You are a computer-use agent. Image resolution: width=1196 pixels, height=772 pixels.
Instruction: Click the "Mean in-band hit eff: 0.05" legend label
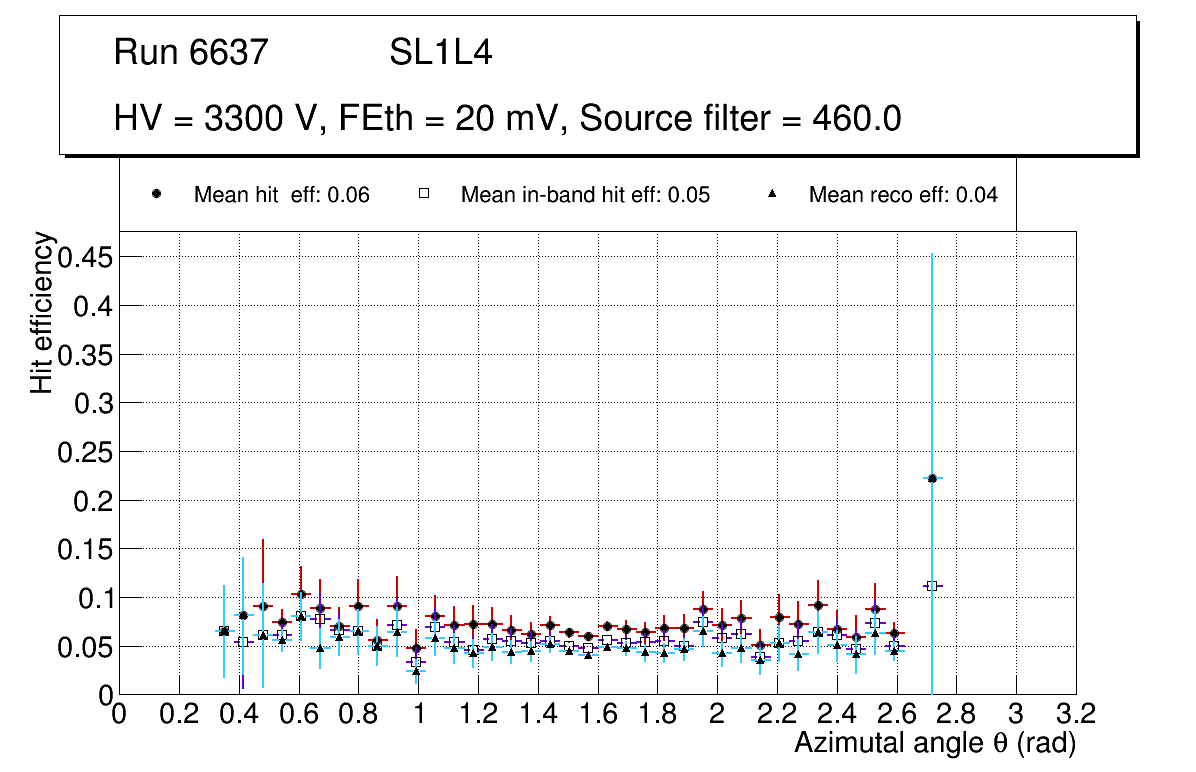[585, 195]
